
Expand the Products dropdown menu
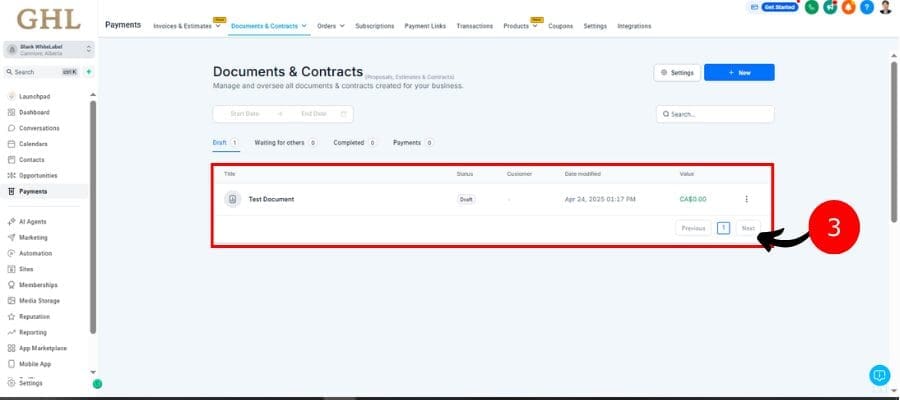point(520,26)
